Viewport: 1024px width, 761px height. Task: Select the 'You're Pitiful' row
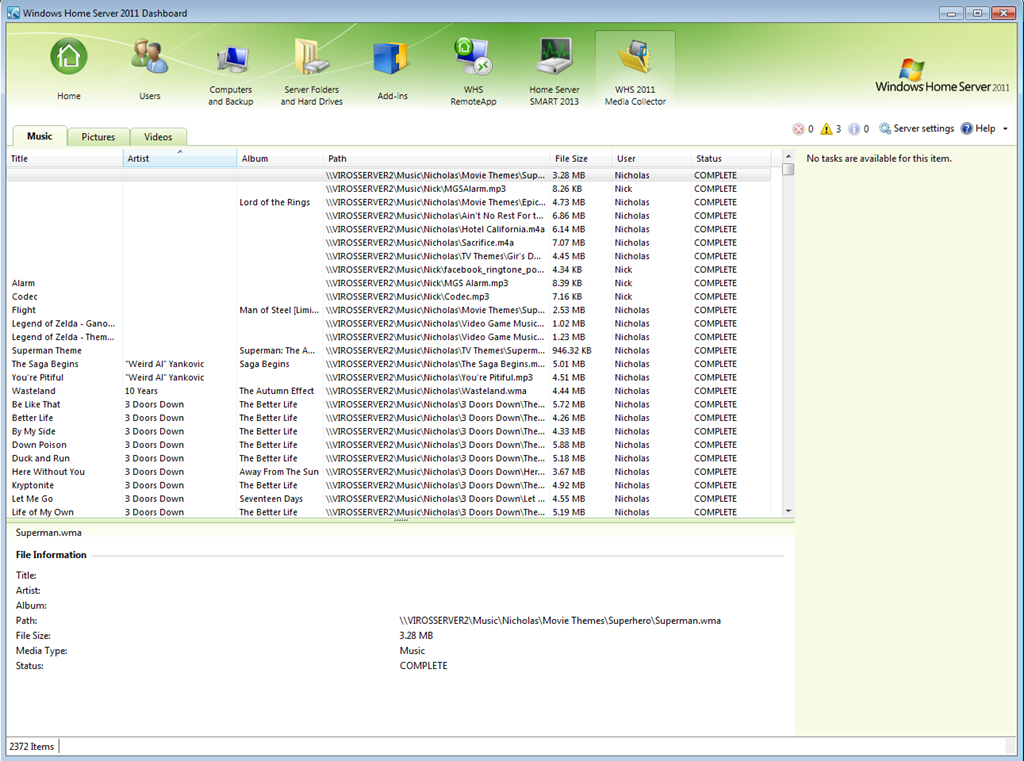tap(389, 378)
